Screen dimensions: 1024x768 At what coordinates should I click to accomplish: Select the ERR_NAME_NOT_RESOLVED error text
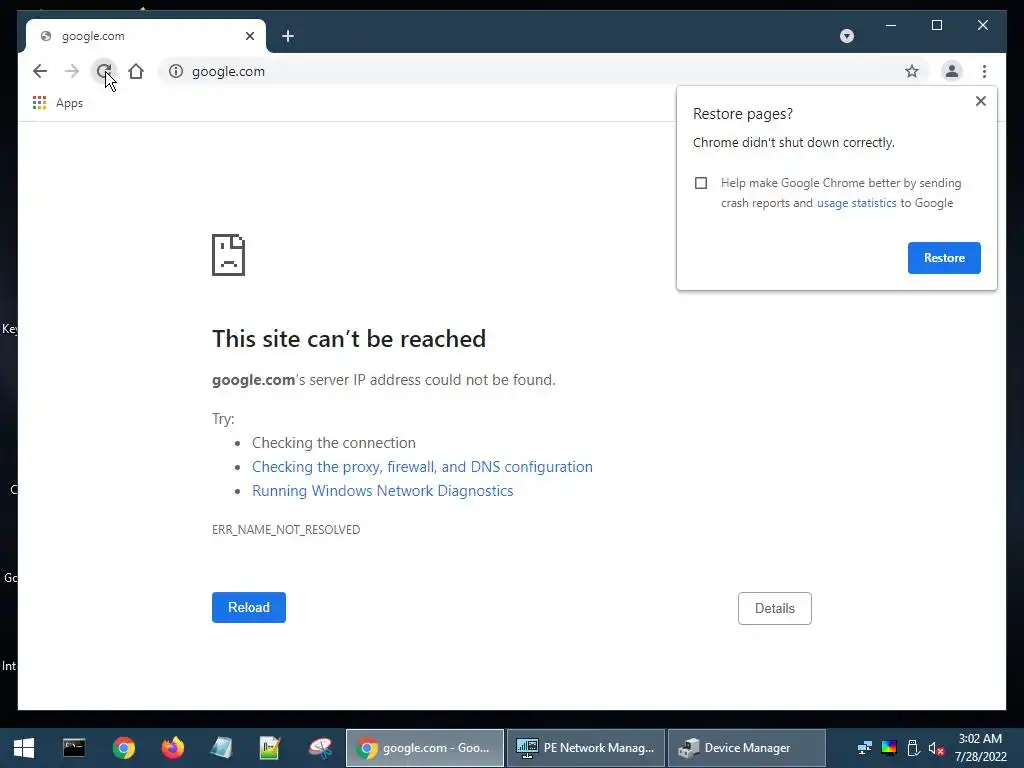click(x=286, y=530)
